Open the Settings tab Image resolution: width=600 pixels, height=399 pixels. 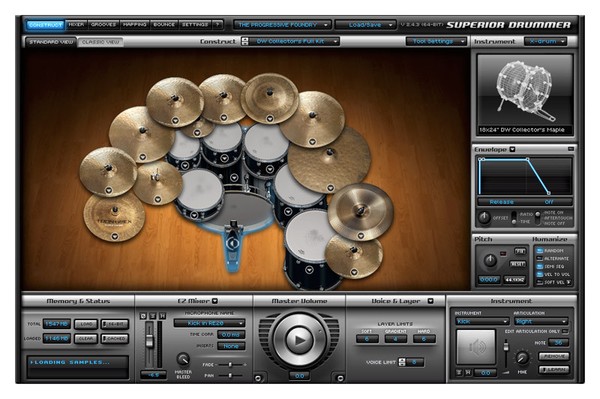tap(195, 25)
